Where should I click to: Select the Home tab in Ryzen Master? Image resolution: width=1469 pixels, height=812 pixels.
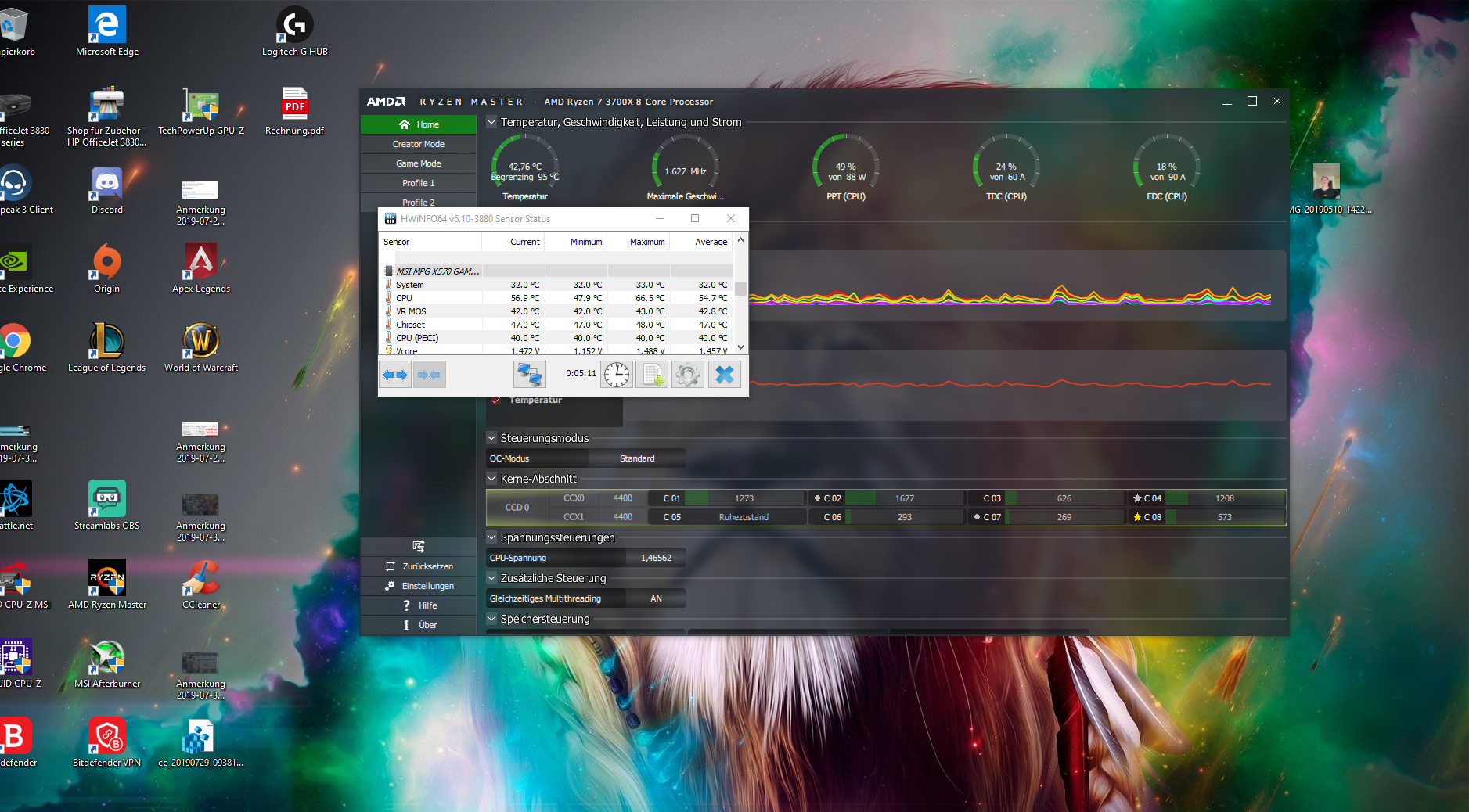(419, 124)
